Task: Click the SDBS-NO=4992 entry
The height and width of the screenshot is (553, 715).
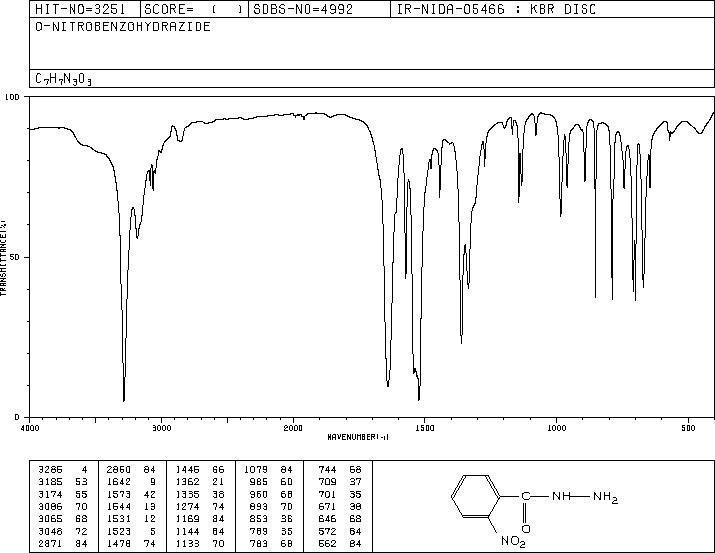Action: coord(303,9)
